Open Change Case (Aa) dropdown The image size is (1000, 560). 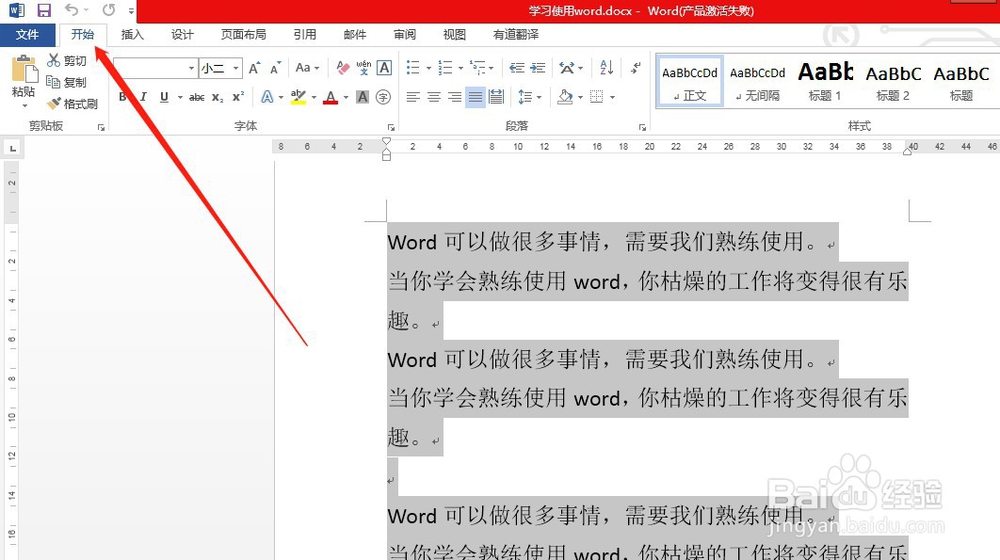pos(307,68)
